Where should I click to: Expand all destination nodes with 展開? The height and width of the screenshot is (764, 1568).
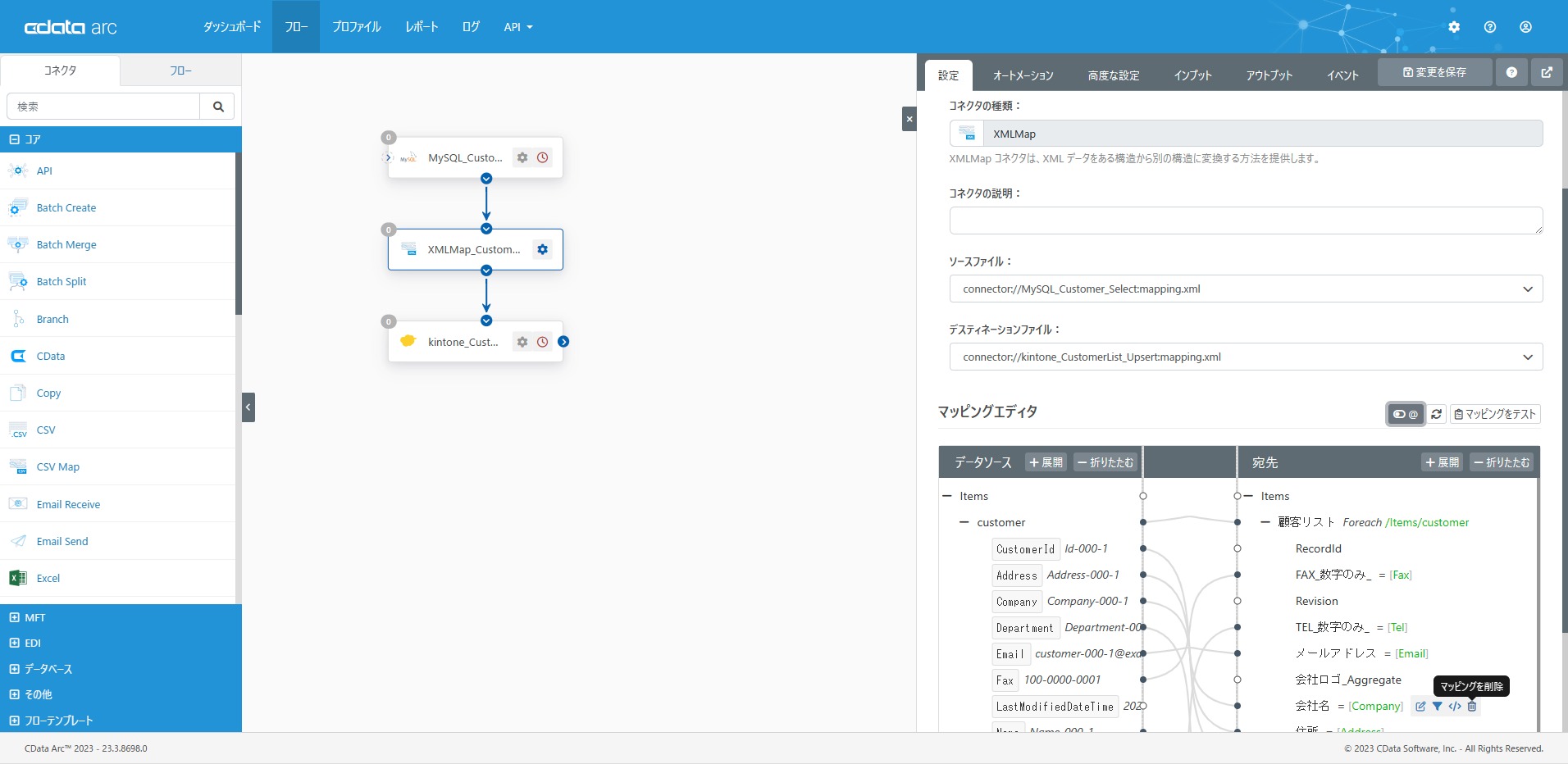pos(1442,462)
